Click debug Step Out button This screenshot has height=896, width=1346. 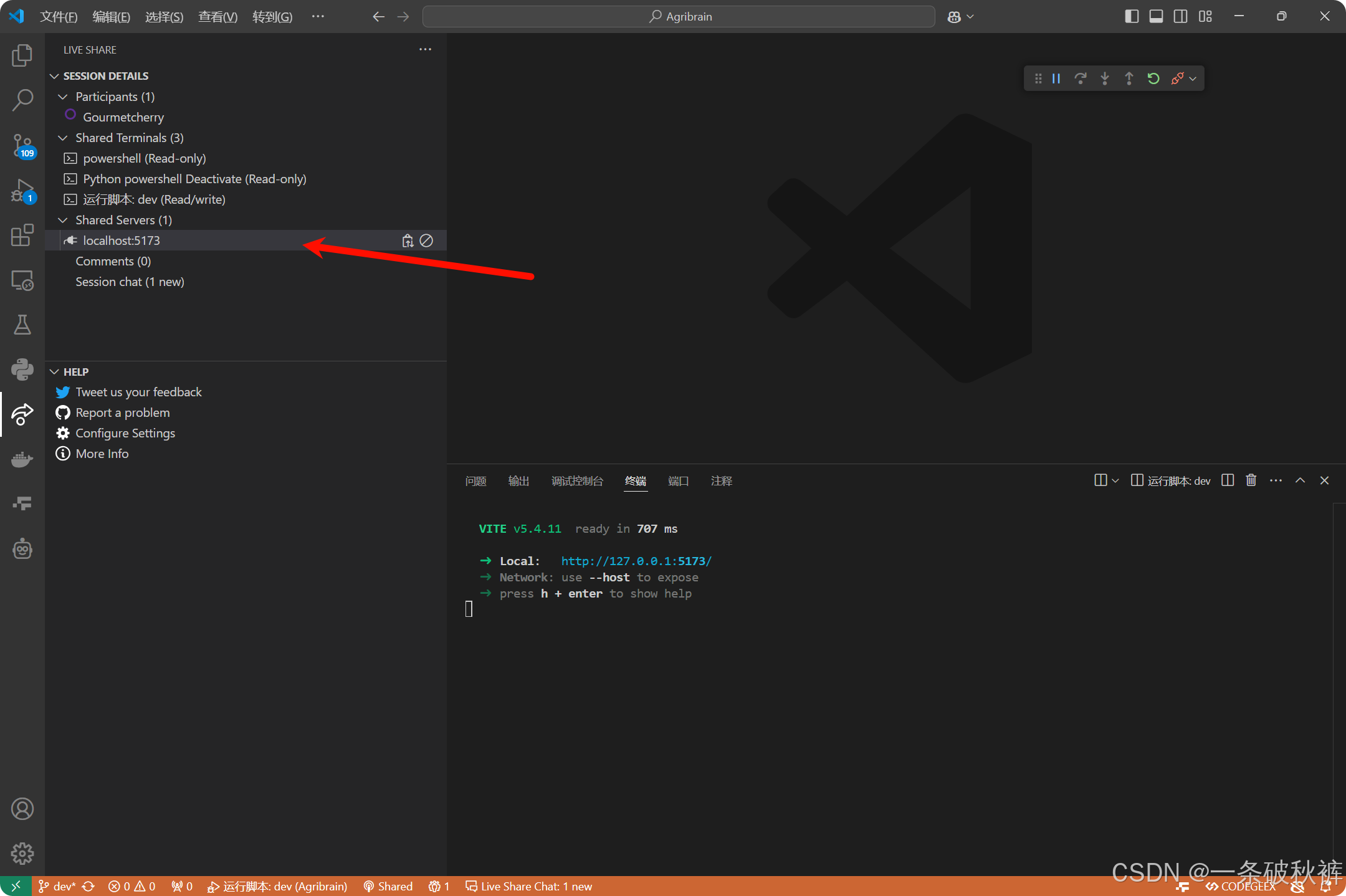(1129, 79)
